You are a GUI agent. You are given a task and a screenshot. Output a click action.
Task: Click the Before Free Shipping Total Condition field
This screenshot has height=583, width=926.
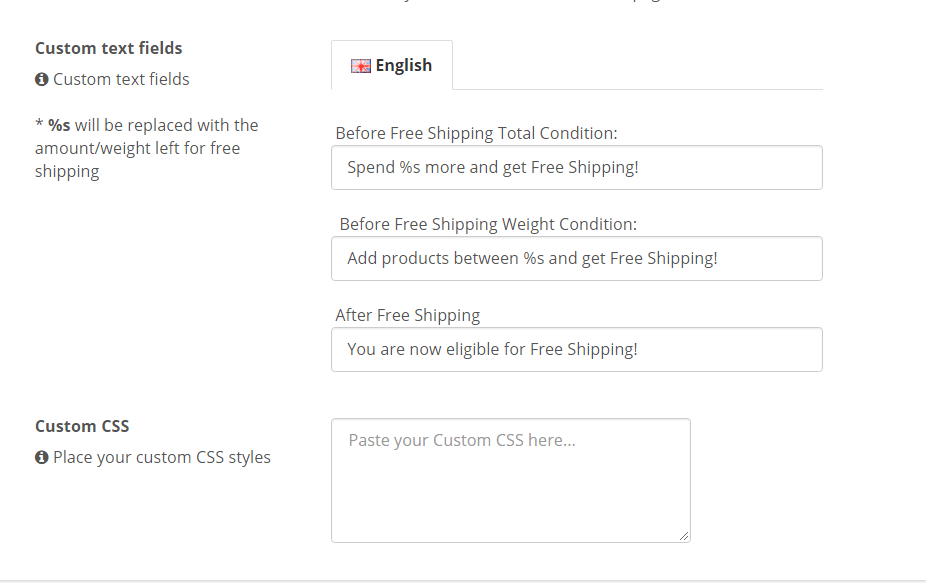576,167
